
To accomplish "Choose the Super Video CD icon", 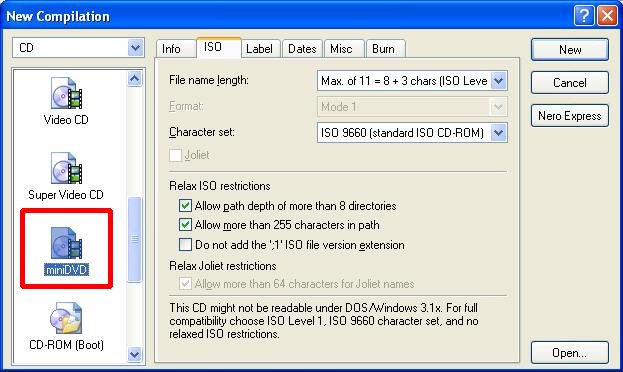I will tap(66, 168).
